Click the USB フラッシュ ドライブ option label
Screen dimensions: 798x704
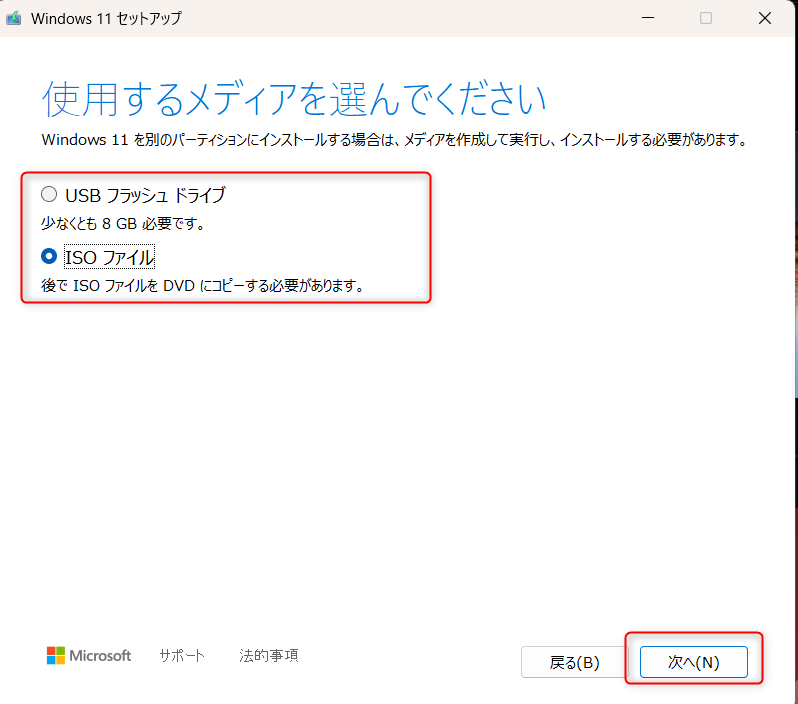(x=145, y=195)
